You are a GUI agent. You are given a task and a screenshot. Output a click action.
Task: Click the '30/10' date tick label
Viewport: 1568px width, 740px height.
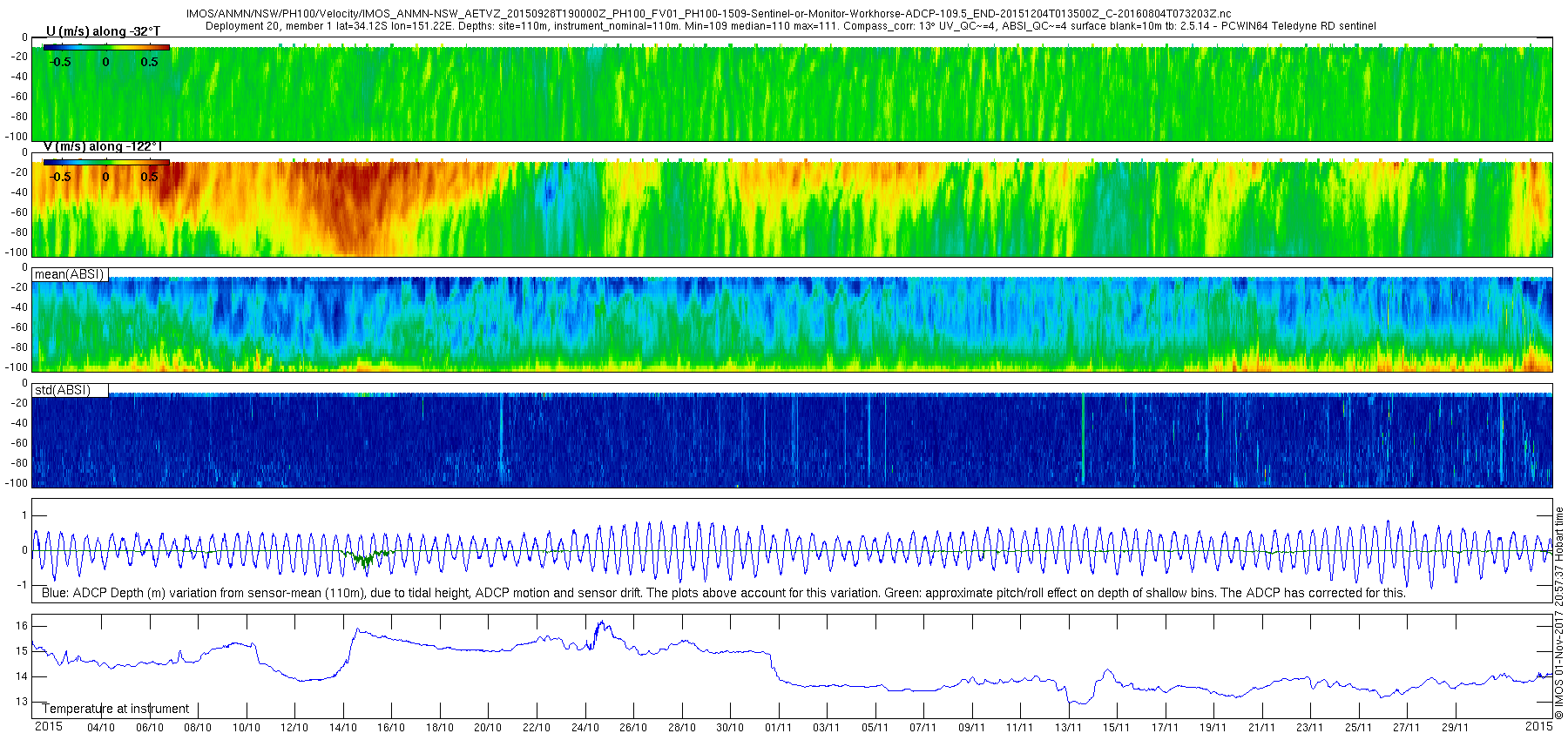tap(730, 728)
